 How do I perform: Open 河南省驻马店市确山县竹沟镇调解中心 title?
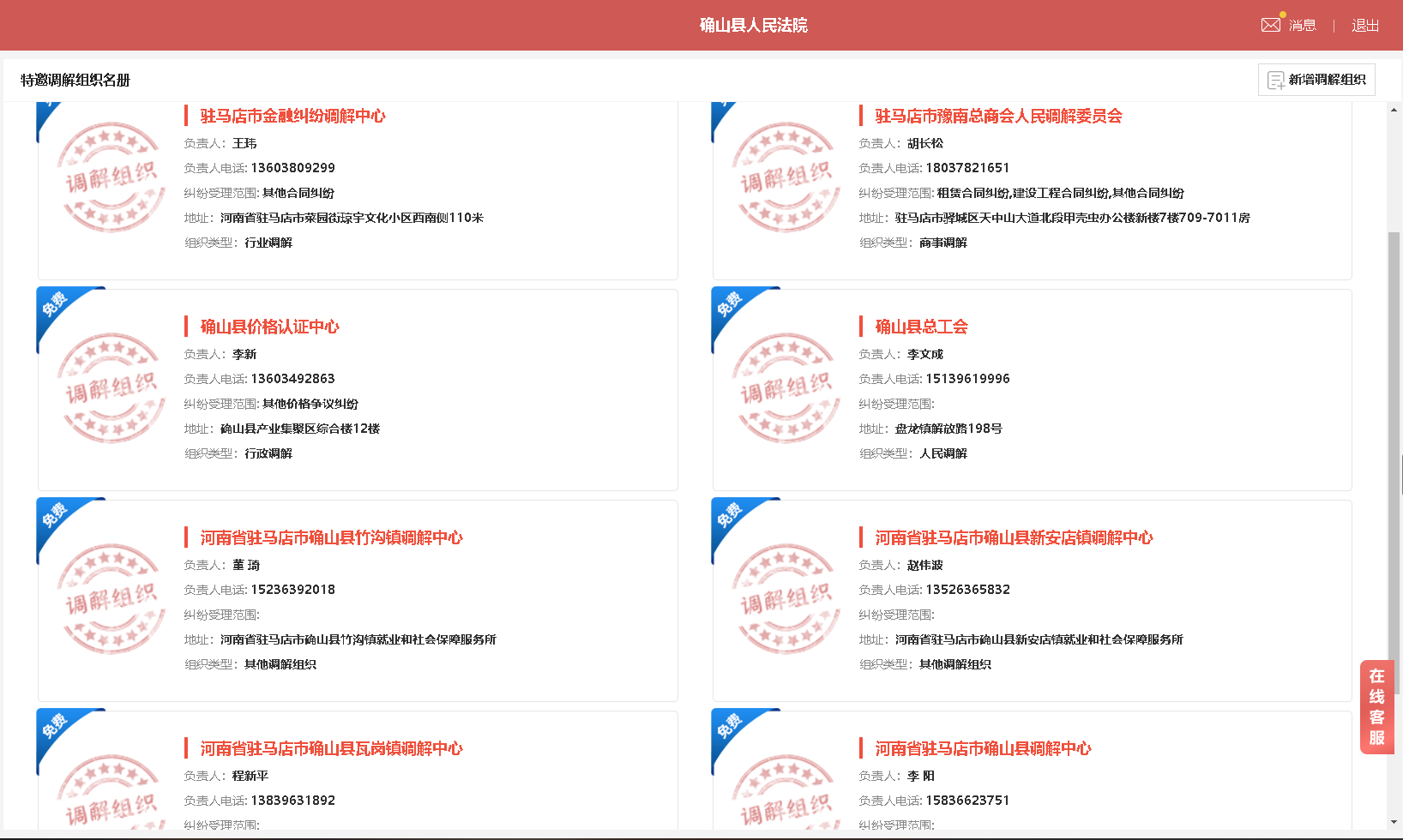point(331,537)
